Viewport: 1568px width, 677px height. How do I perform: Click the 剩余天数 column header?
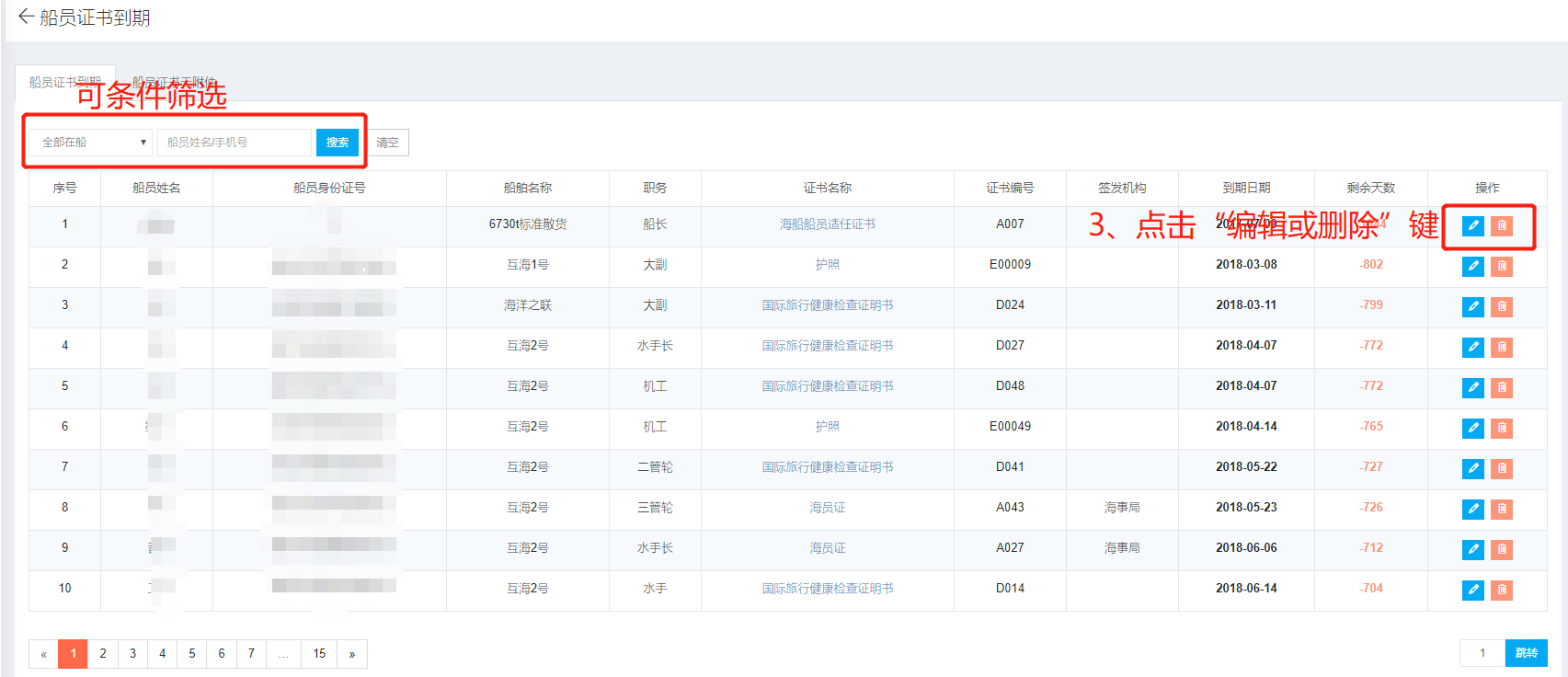pyautogui.click(x=1371, y=188)
